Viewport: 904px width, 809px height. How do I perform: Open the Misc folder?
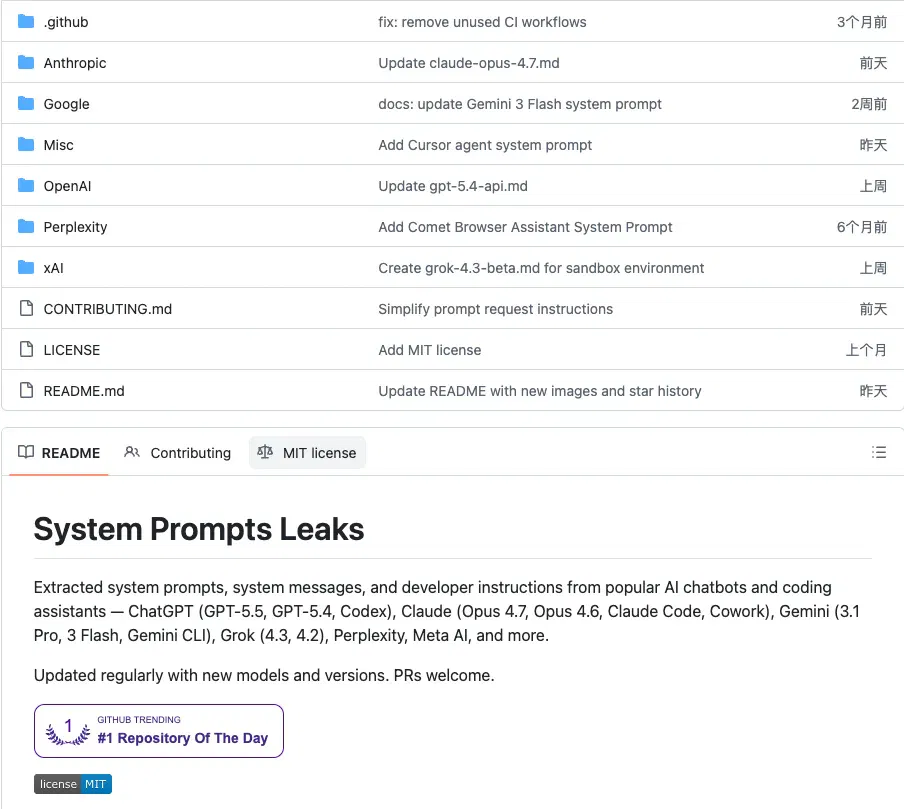pos(59,145)
